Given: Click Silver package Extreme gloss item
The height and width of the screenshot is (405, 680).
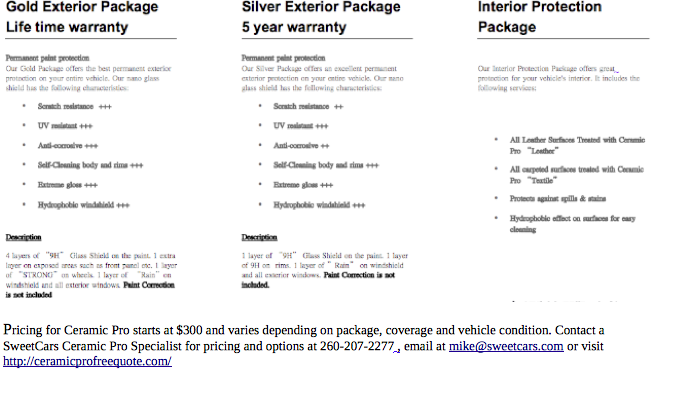Looking at the screenshot, I should [x=303, y=185].
